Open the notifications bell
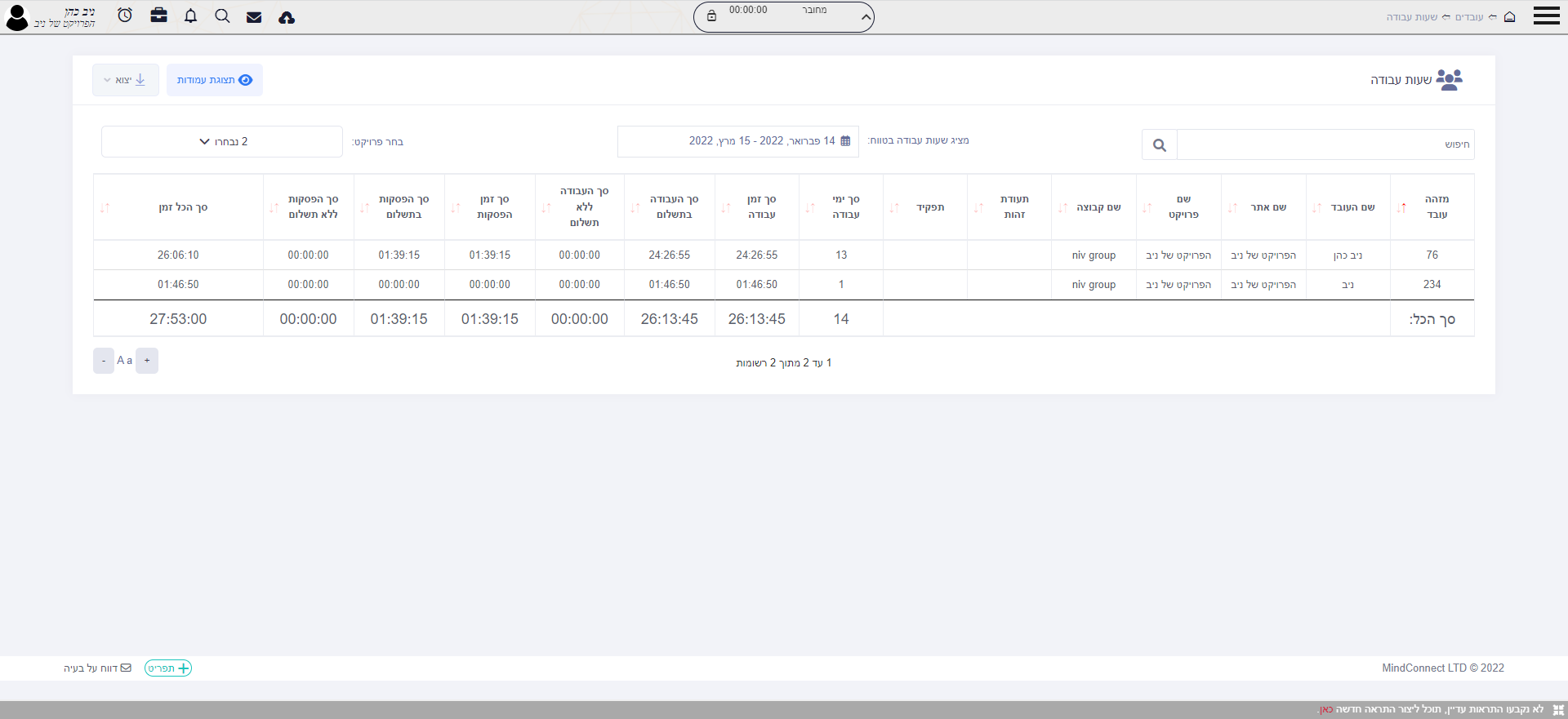 [190, 16]
